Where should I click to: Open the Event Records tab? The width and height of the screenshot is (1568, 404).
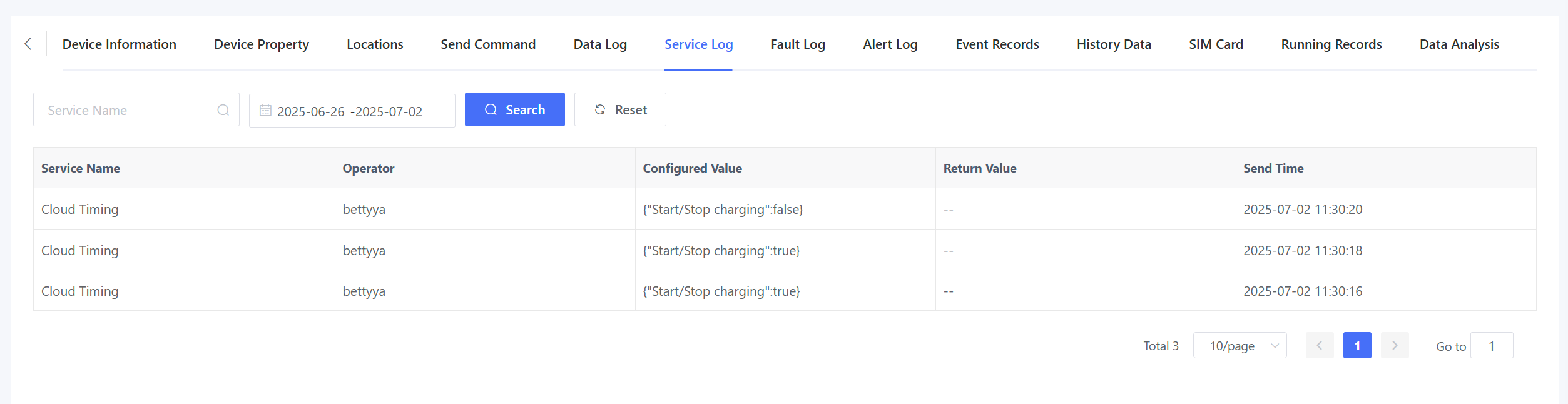click(x=997, y=44)
